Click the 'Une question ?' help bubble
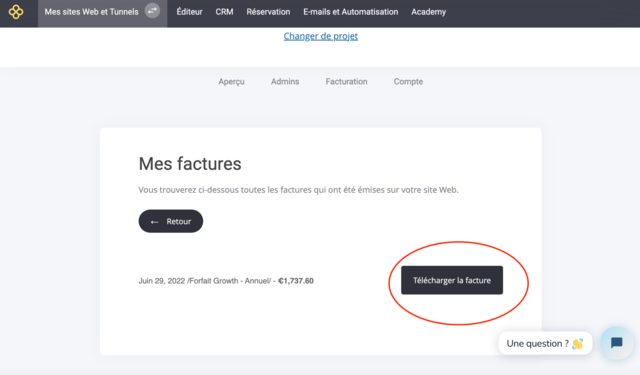 (545, 344)
